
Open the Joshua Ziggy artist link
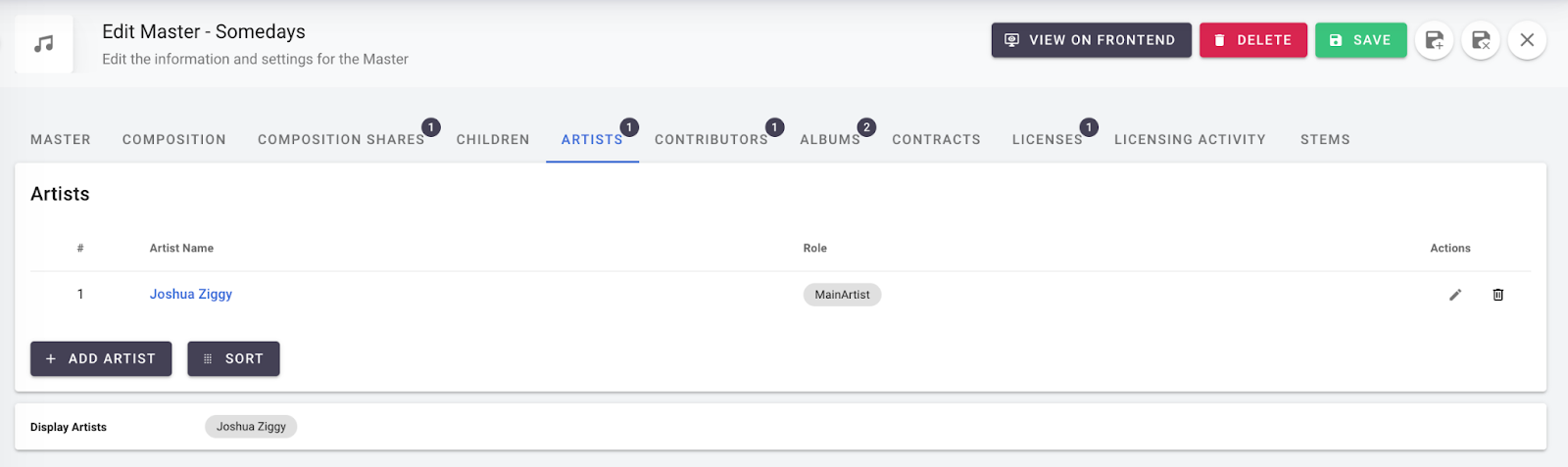tap(191, 294)
